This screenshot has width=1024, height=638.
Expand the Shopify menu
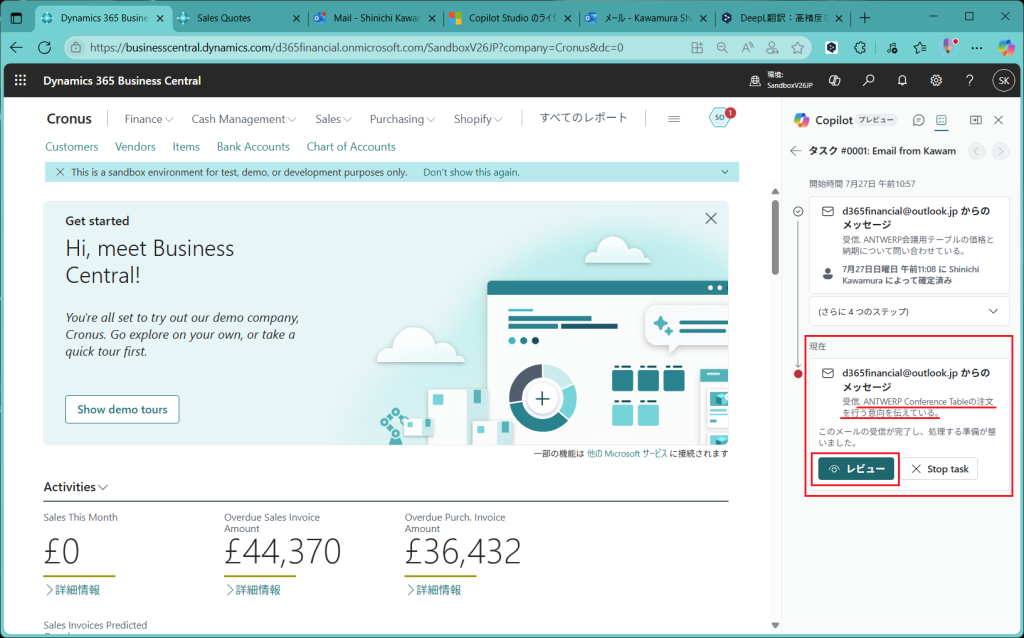pos(478,119)
